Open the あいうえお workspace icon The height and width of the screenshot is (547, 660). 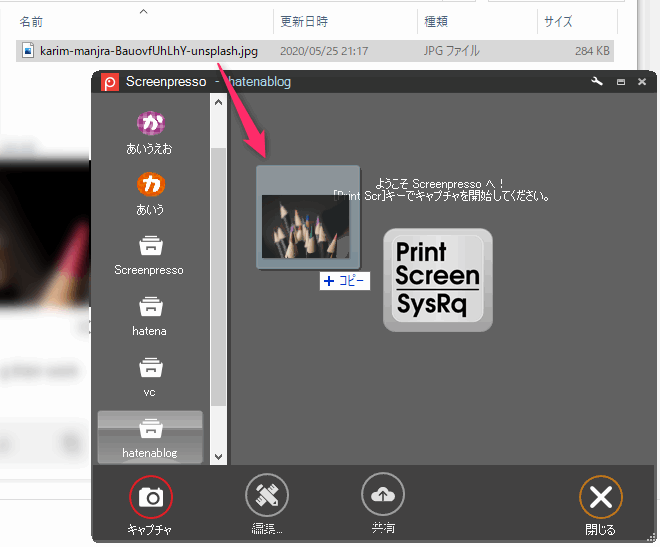point(151,123)
